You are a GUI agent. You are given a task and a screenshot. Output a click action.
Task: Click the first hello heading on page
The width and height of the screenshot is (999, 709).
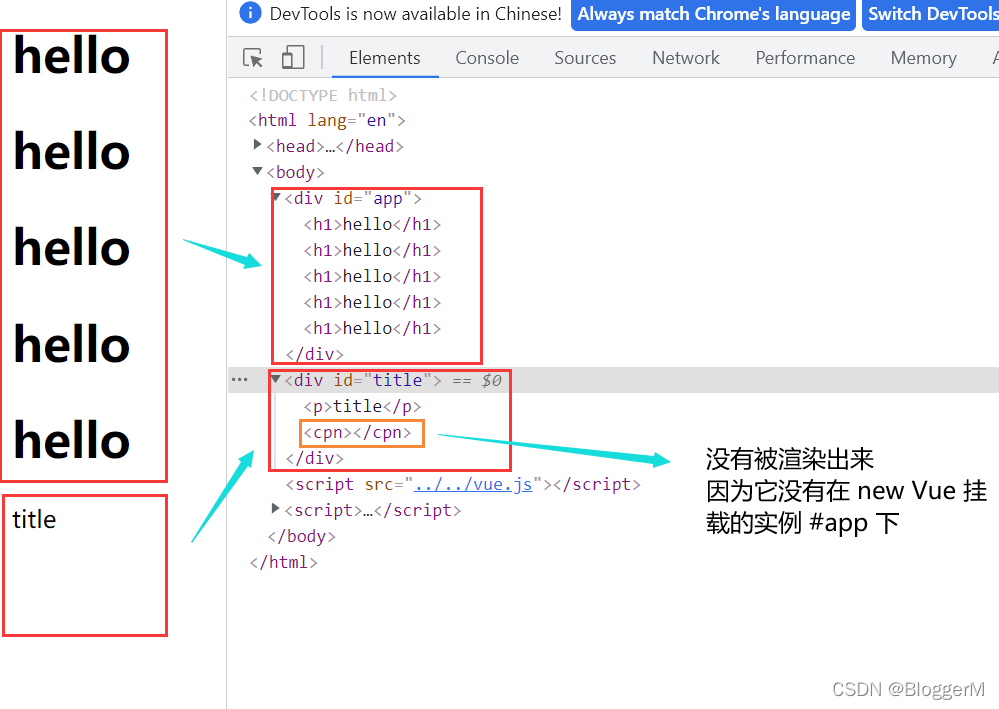72,56
